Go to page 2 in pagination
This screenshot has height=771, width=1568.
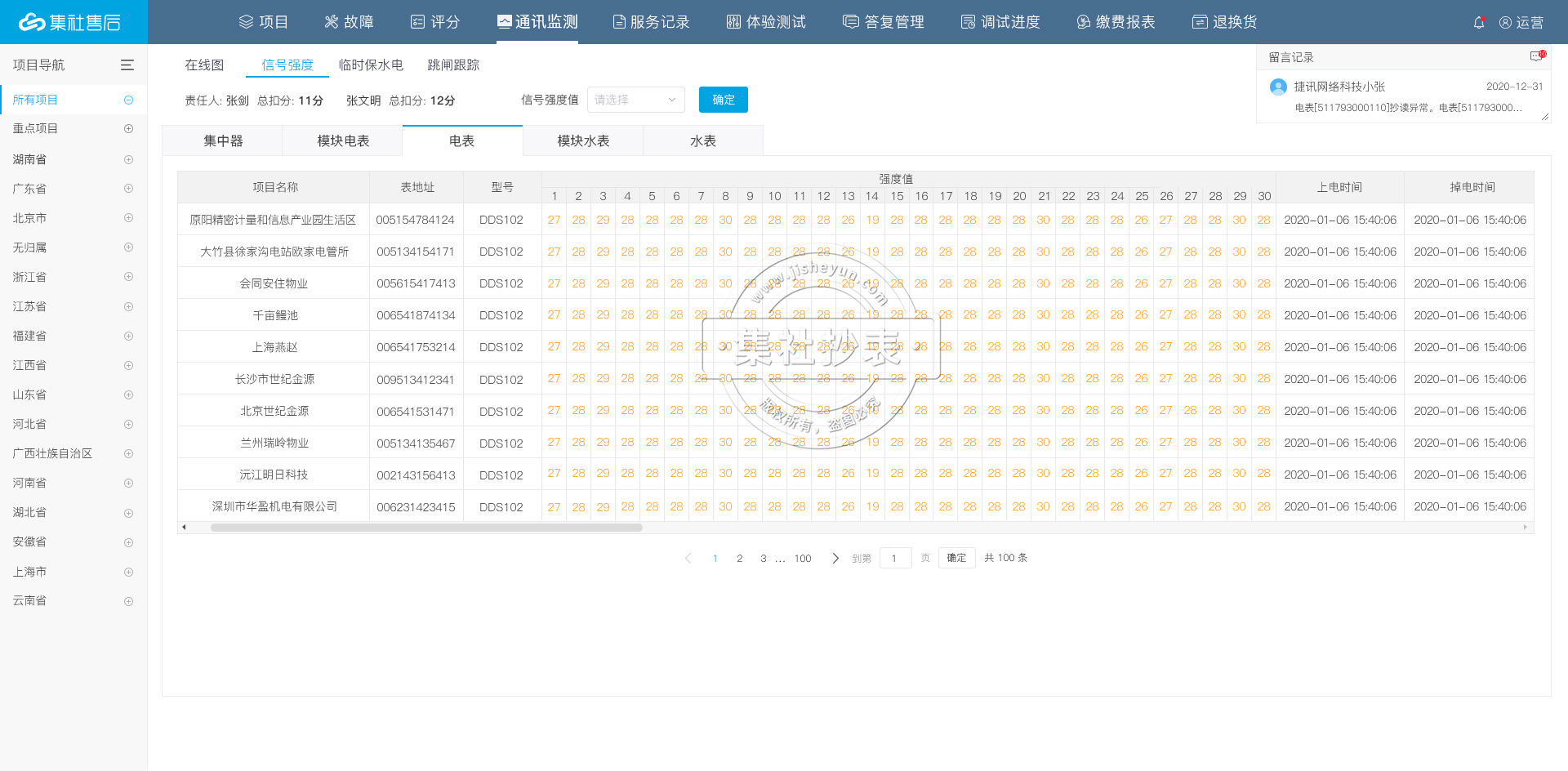pos(740,559)
